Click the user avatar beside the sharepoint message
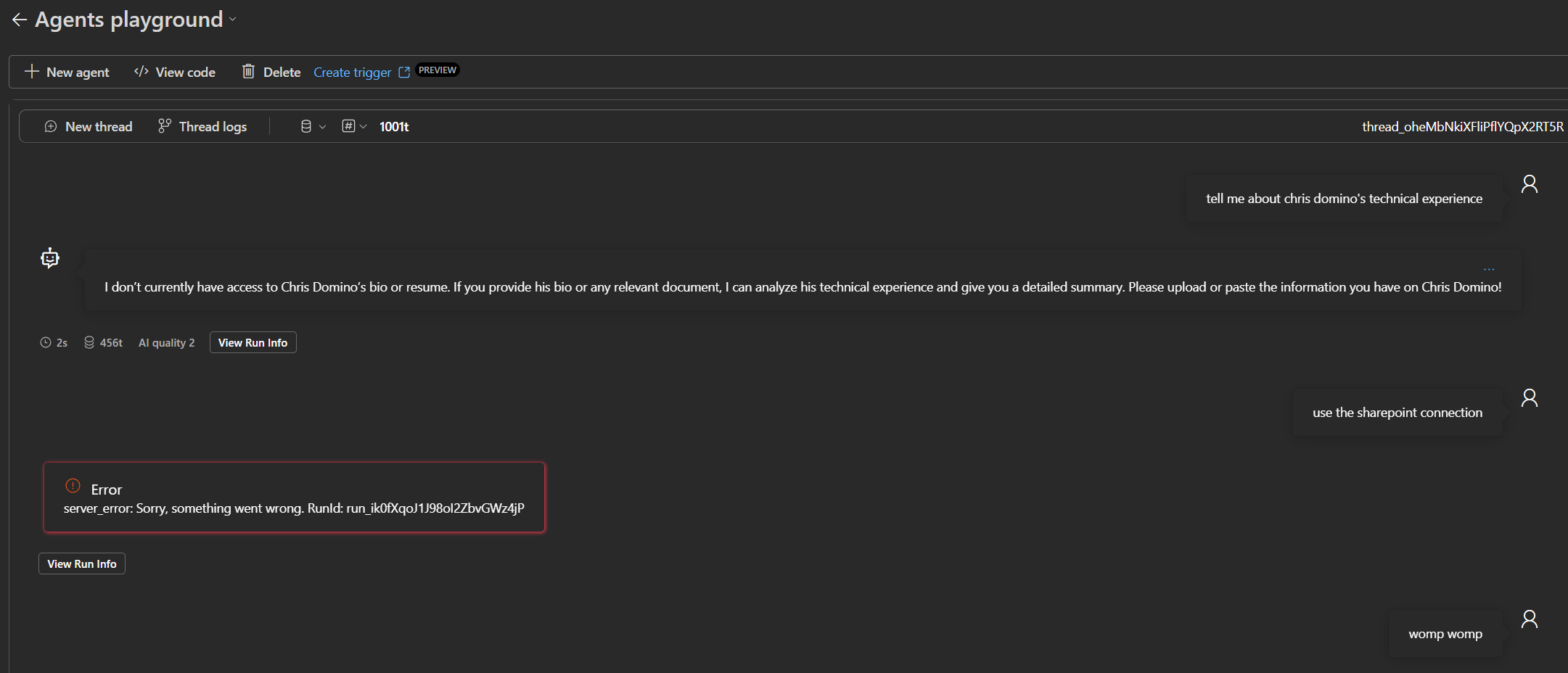The width and height of the screenshot is (1568, 673). click(1530, 398)
